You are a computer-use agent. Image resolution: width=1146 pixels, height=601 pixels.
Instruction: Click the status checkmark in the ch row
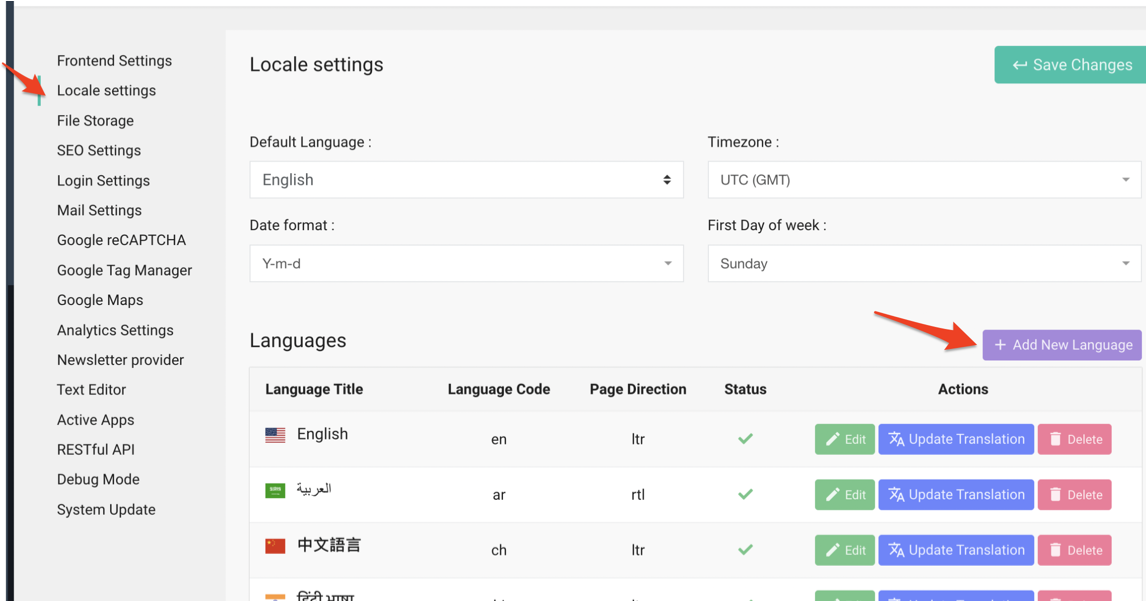[x=745, y=550]
